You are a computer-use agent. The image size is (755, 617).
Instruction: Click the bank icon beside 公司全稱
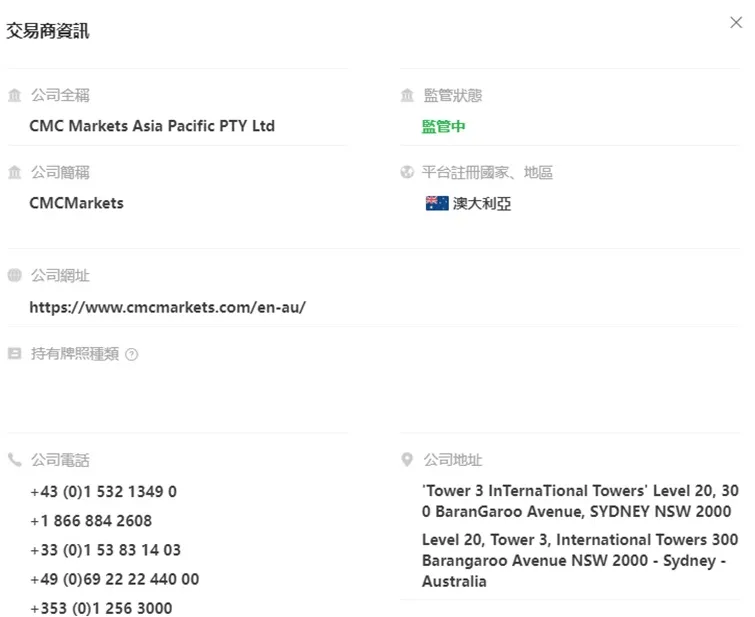coord(14,95)
